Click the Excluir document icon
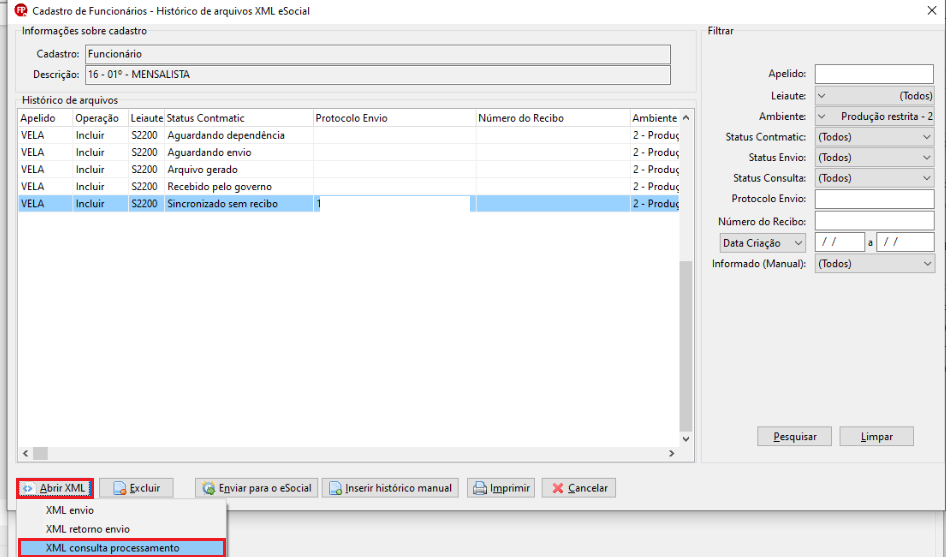The width and height of the screenshot is (946, 557). click(119, 488)
